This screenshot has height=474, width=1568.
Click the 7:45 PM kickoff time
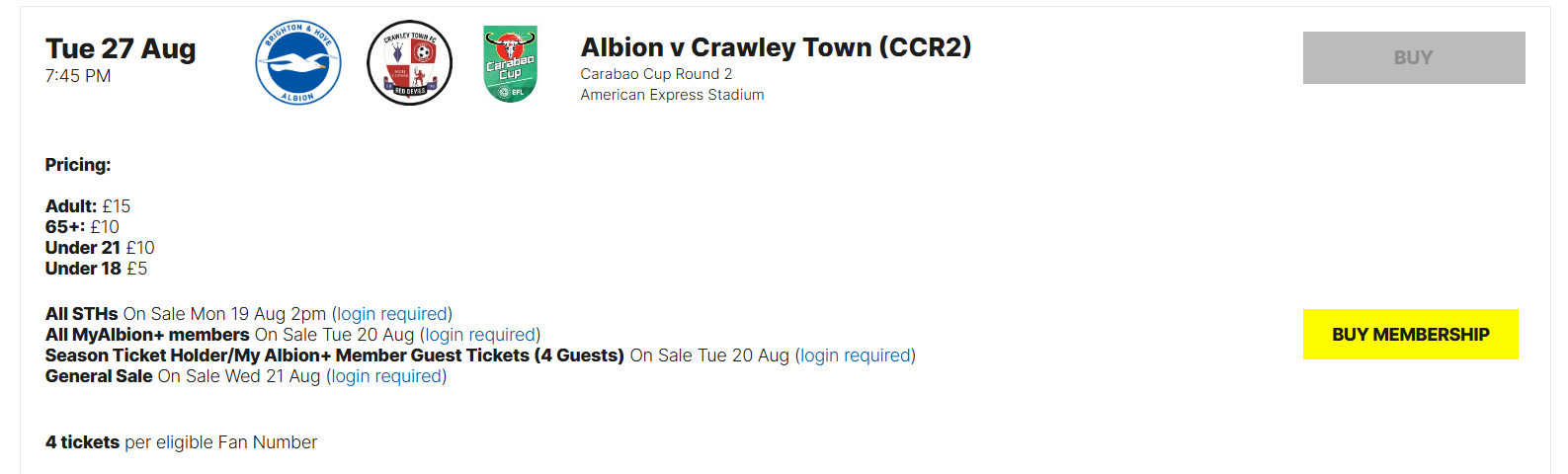[78, 76]
